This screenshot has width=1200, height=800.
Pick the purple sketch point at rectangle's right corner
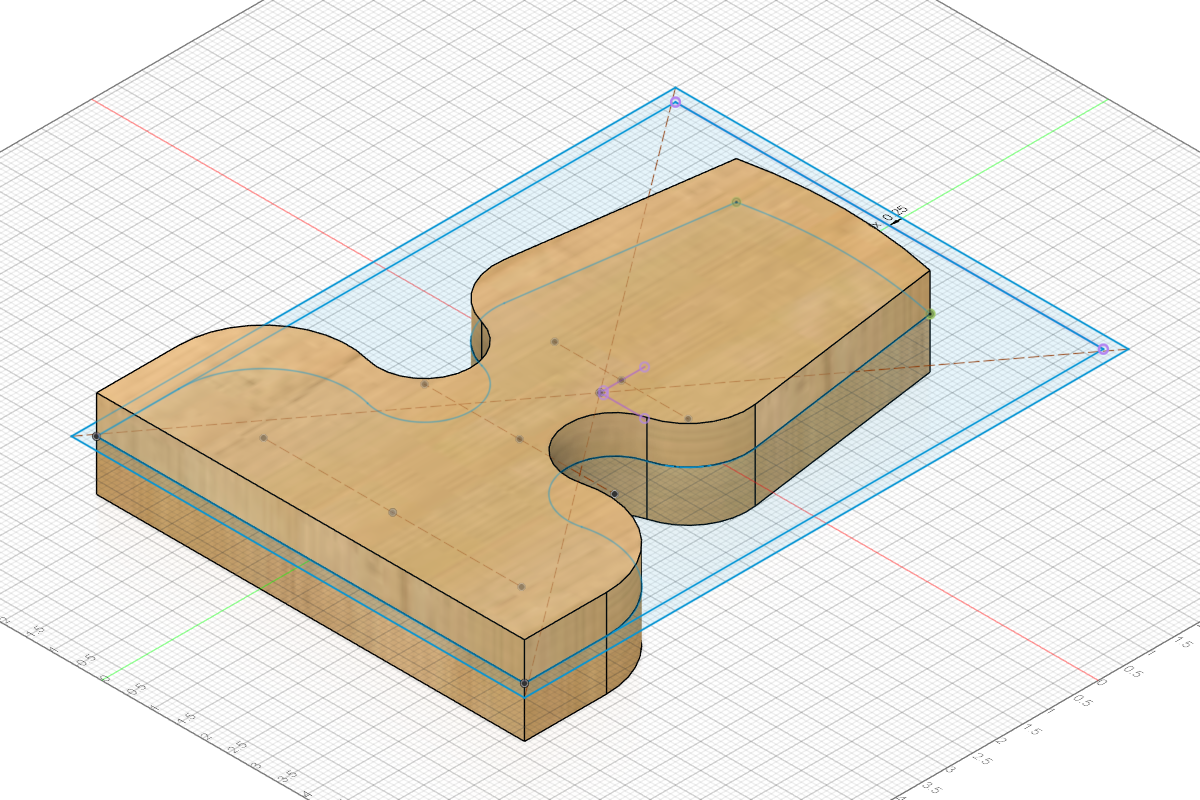click(1103, 349)
